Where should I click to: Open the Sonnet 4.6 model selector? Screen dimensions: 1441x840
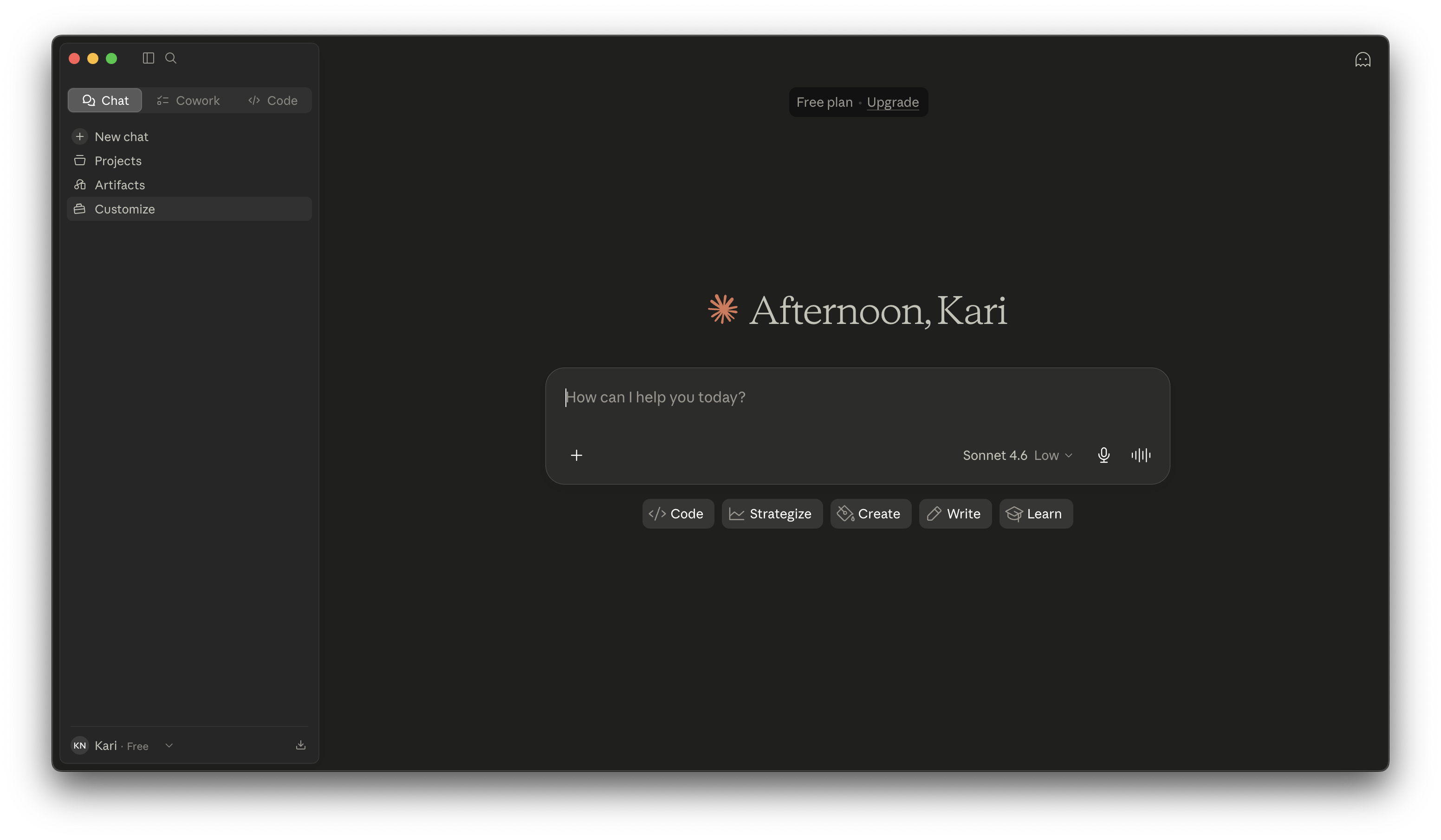point(1017,455)
